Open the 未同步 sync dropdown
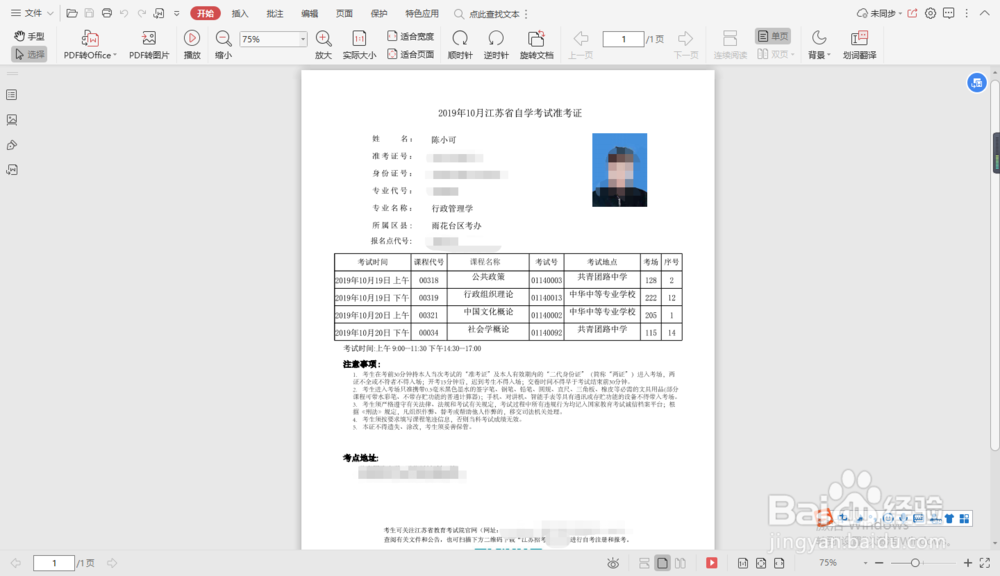Viewport: 1000px width, 576px height. (879, 13)
